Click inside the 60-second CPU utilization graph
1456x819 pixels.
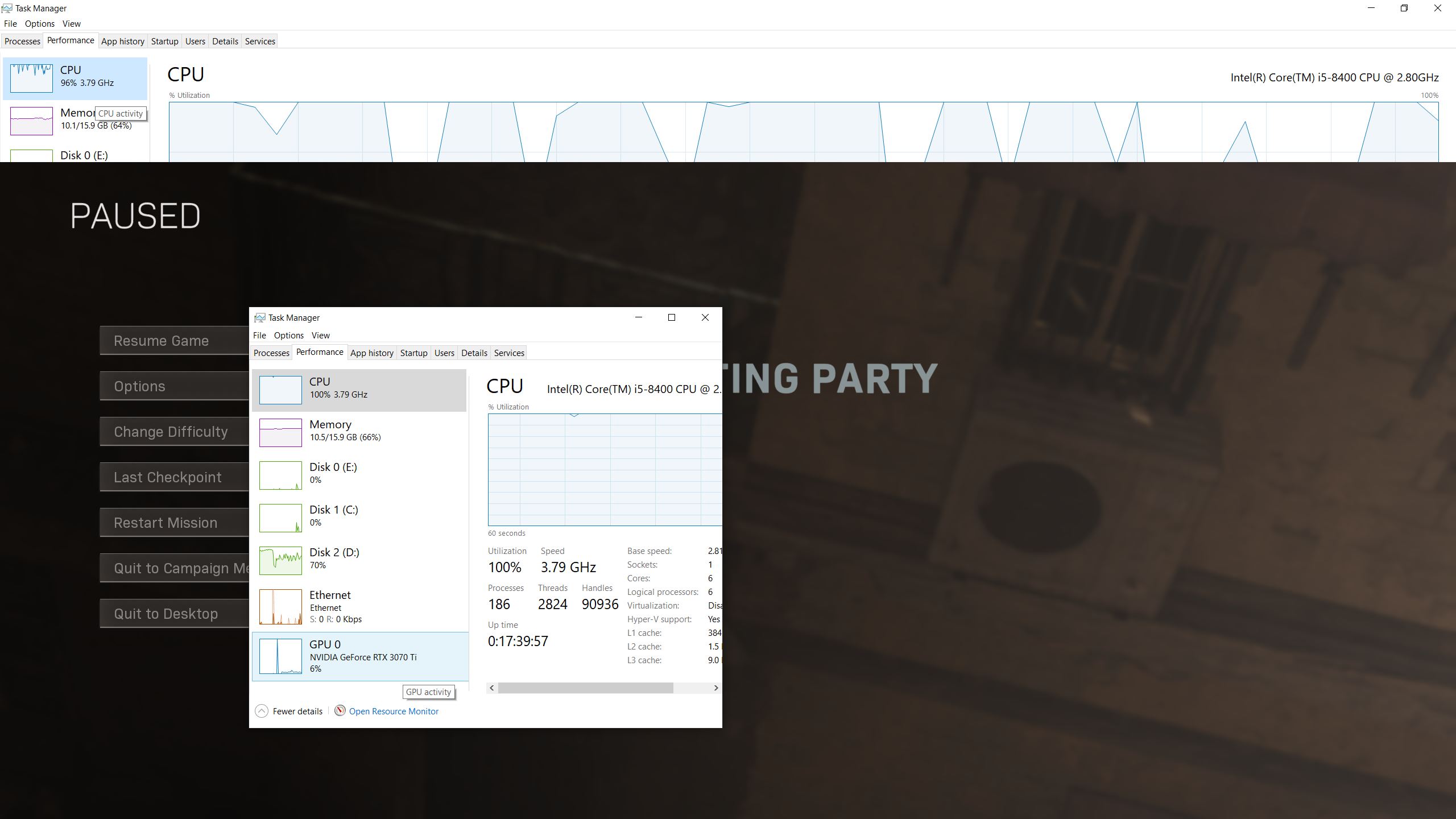tap(604, 469)
